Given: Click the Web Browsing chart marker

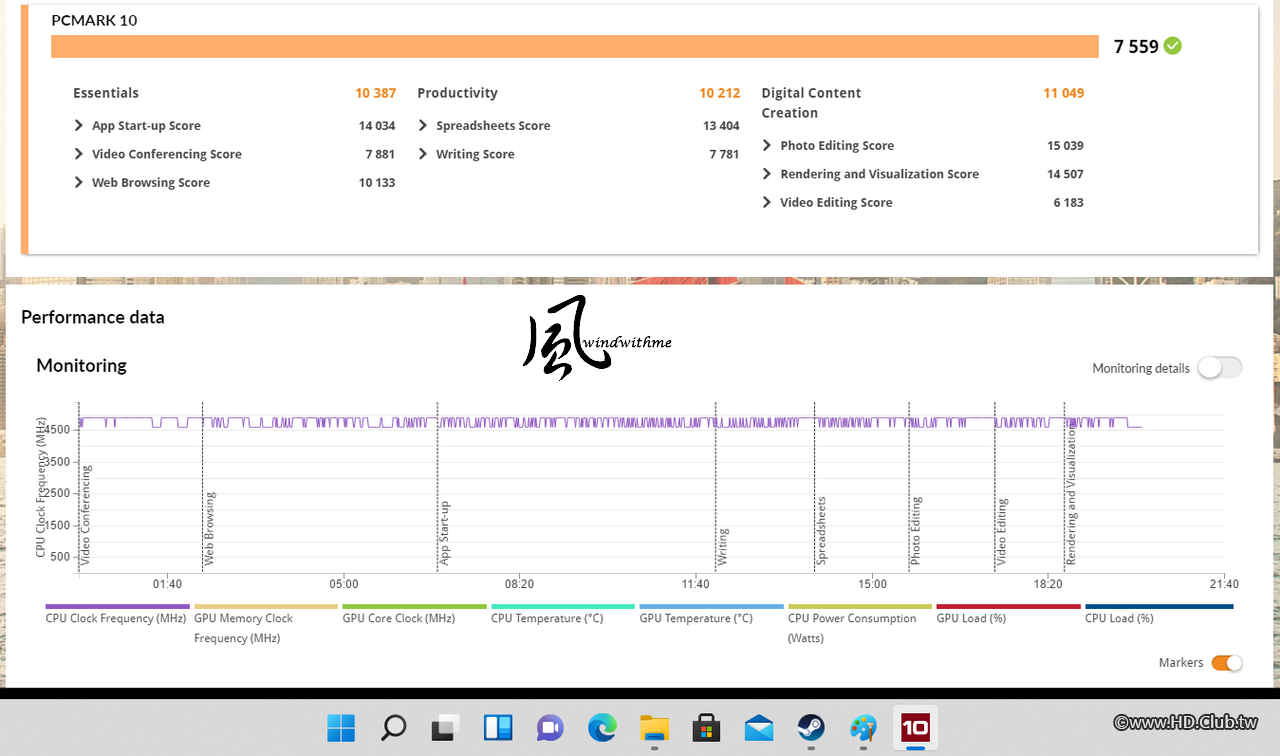Looking at the screenshot, I should tap(210, 529).
